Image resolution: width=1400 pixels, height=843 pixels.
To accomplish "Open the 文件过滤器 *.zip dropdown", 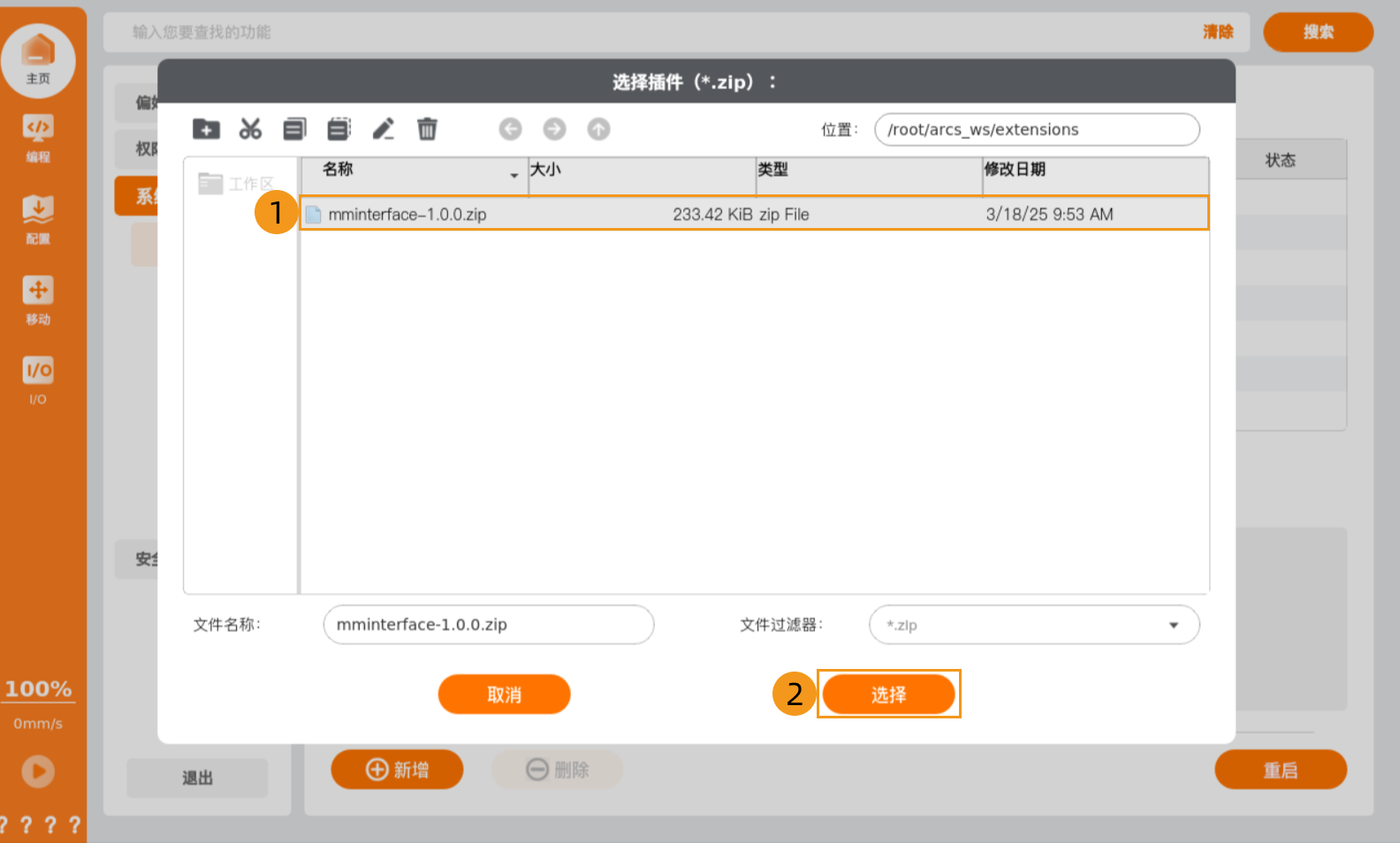I will pos(1034,625).
